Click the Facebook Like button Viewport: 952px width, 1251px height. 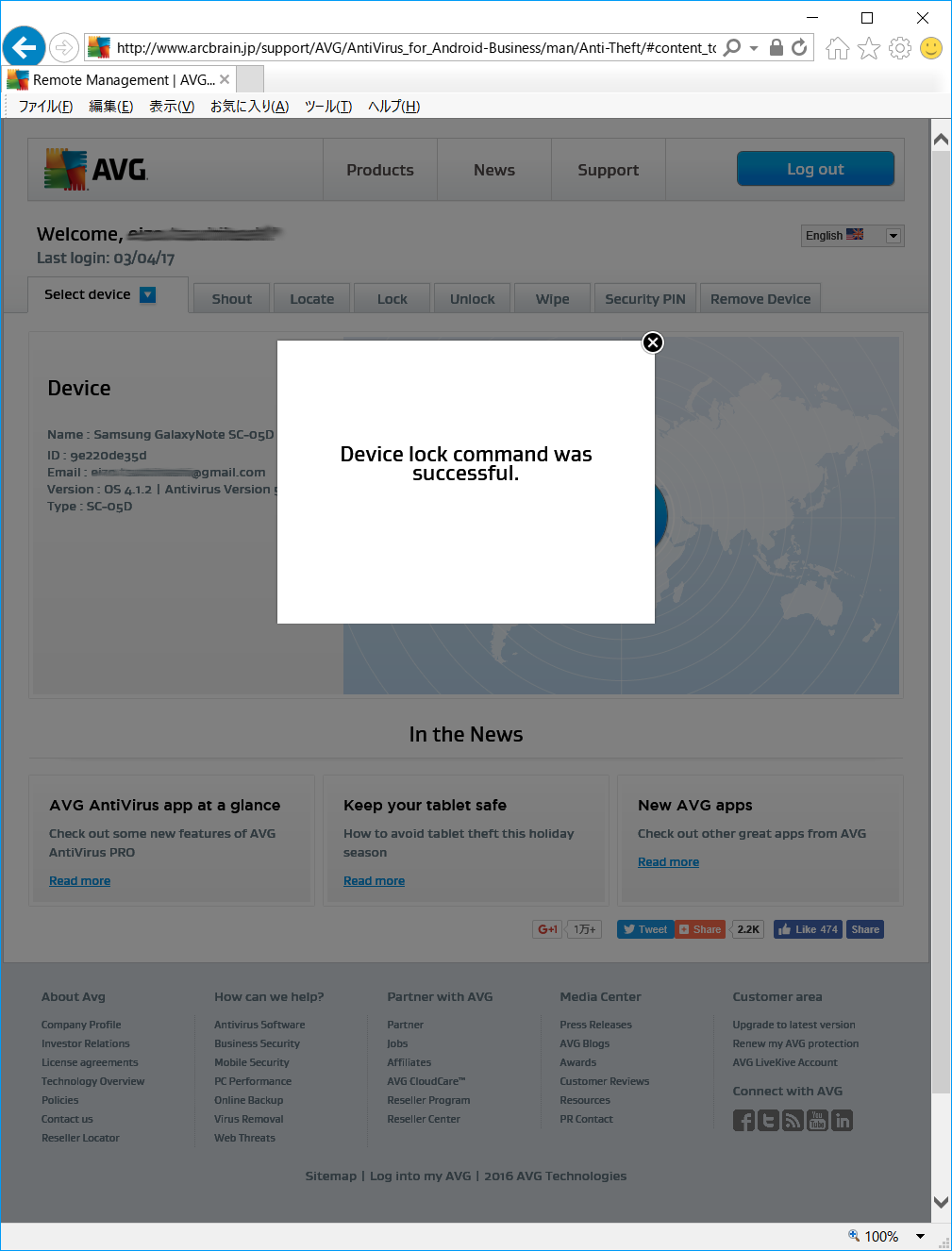tap(809, 929)
